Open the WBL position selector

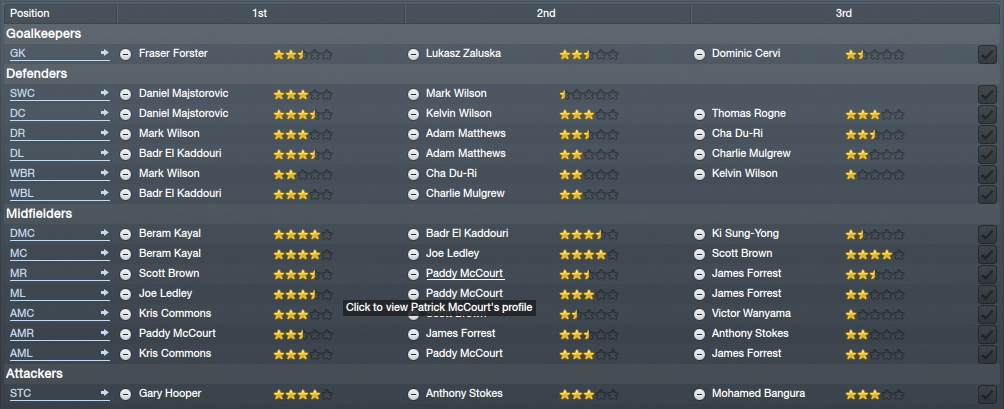click(59, 193)
